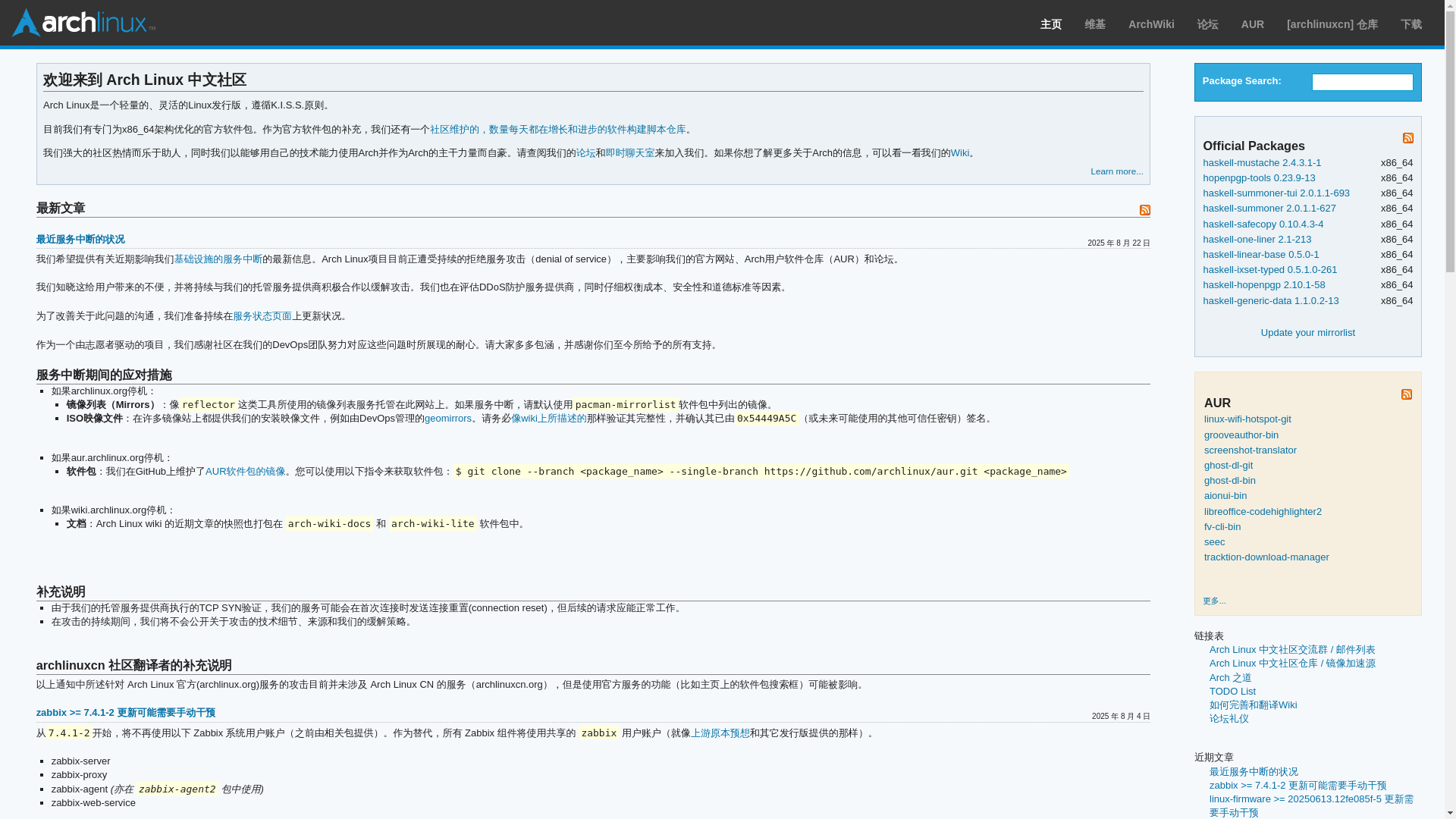1456x819 pixels.
Task: Open the 即时聊天室 link
Action: point(629,153)
